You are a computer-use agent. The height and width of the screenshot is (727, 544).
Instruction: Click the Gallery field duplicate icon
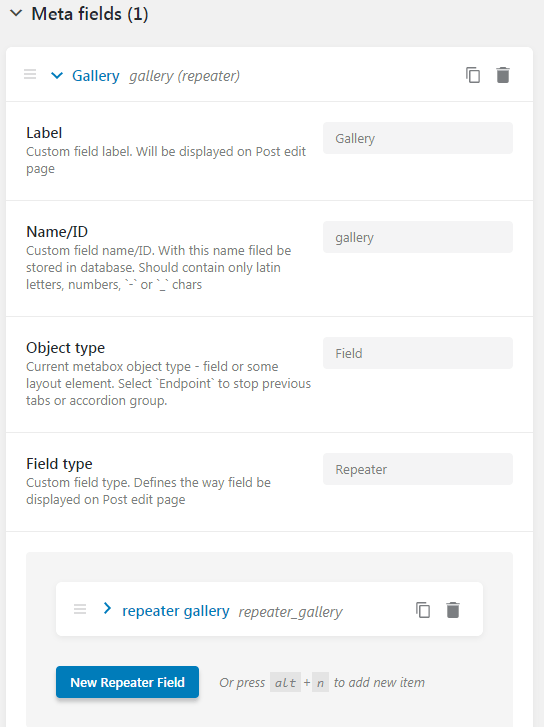(x=473, y=75)
